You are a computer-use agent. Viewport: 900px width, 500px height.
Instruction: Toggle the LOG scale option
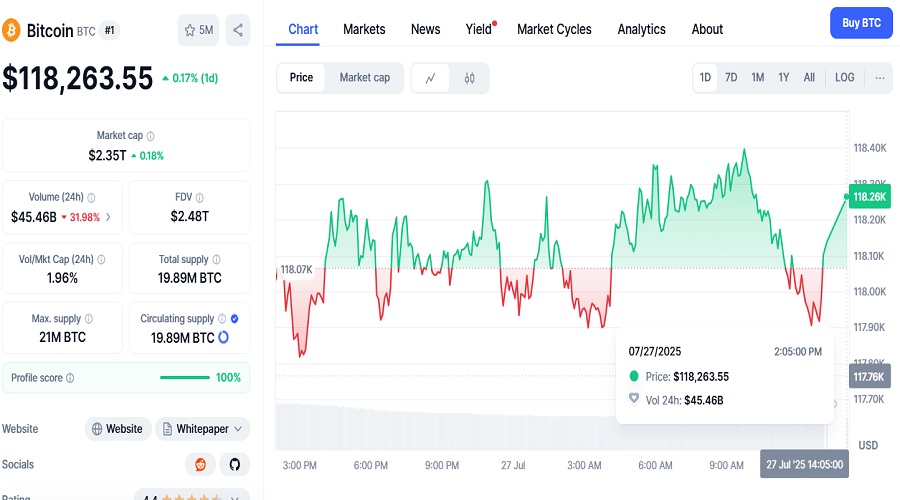844,77
